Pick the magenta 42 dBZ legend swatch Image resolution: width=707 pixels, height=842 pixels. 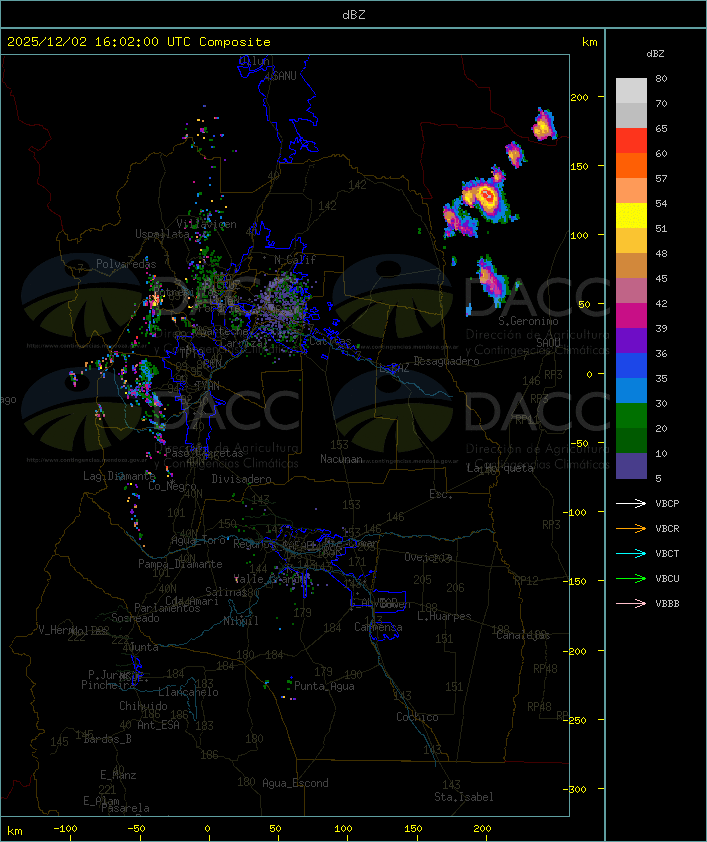631,316
